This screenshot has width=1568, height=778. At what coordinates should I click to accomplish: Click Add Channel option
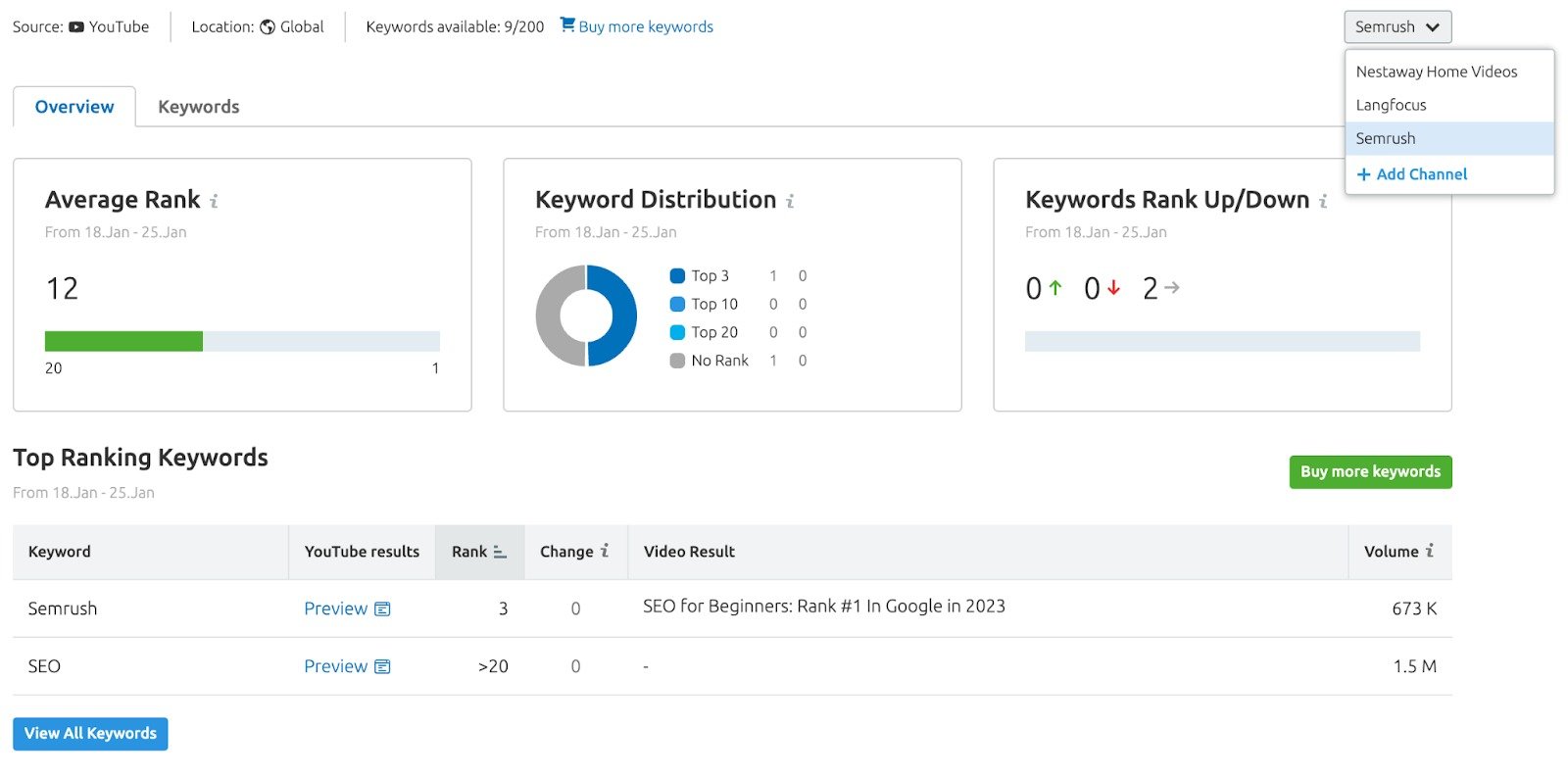1412,174
